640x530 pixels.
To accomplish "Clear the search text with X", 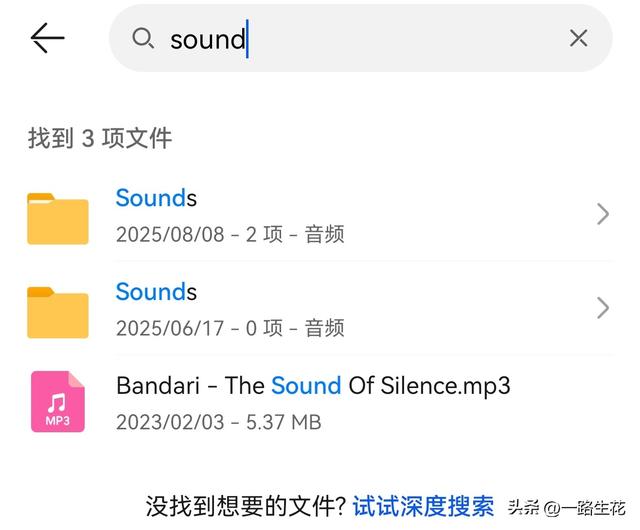I will tap(578, 38).
